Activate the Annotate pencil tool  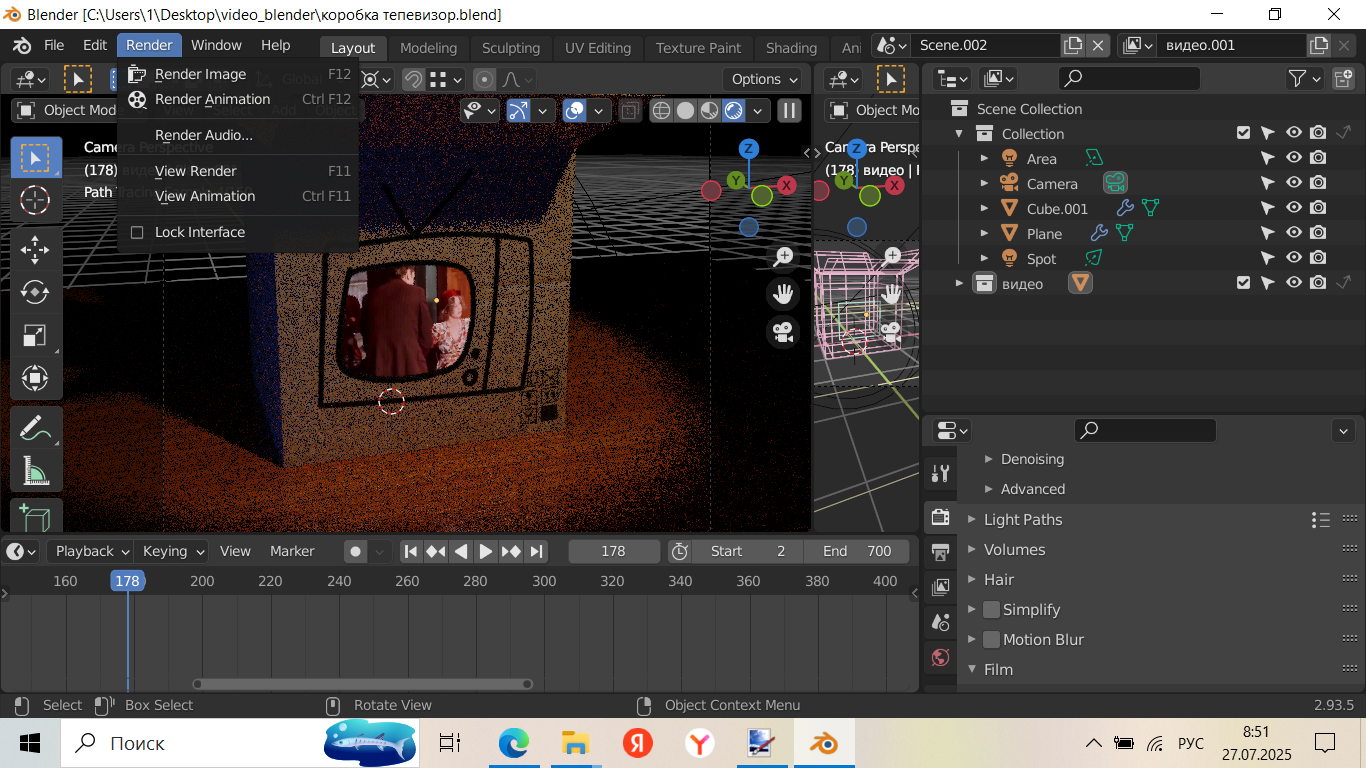(35, 429)
